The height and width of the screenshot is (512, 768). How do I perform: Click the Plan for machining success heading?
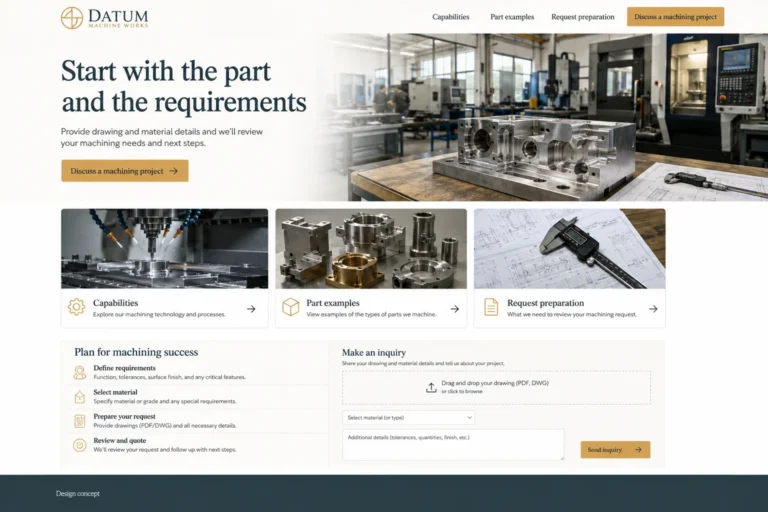(136, 352)
